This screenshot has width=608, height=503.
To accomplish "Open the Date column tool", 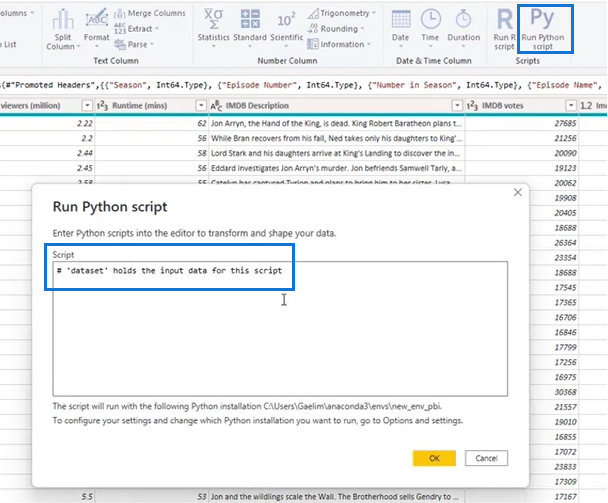I will [x=401, y=28].
